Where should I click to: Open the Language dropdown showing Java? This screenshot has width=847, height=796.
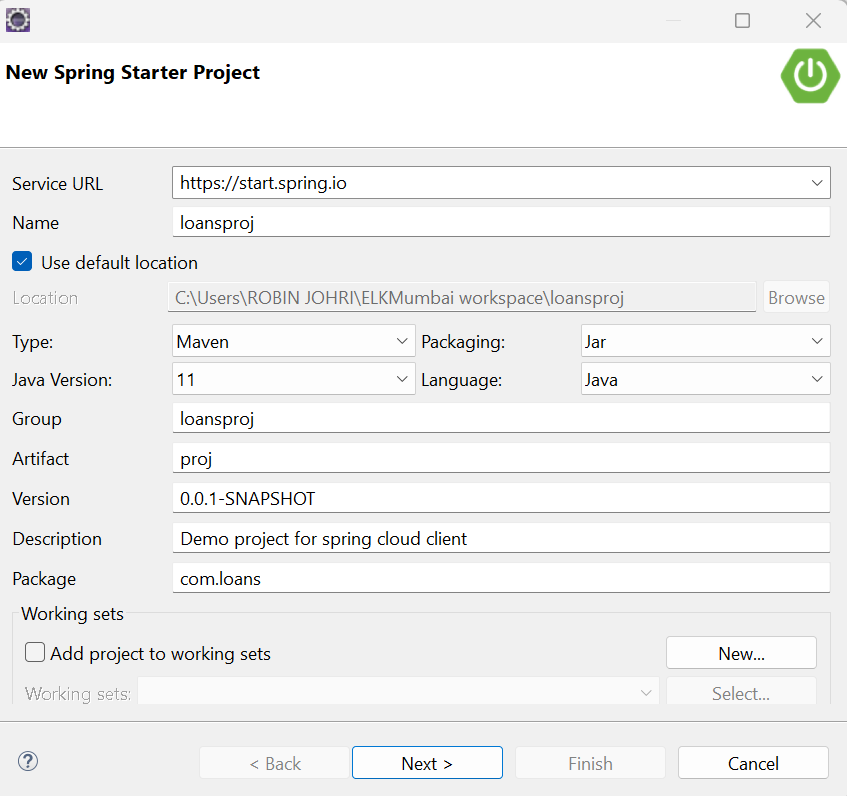[x=705, y=380]
